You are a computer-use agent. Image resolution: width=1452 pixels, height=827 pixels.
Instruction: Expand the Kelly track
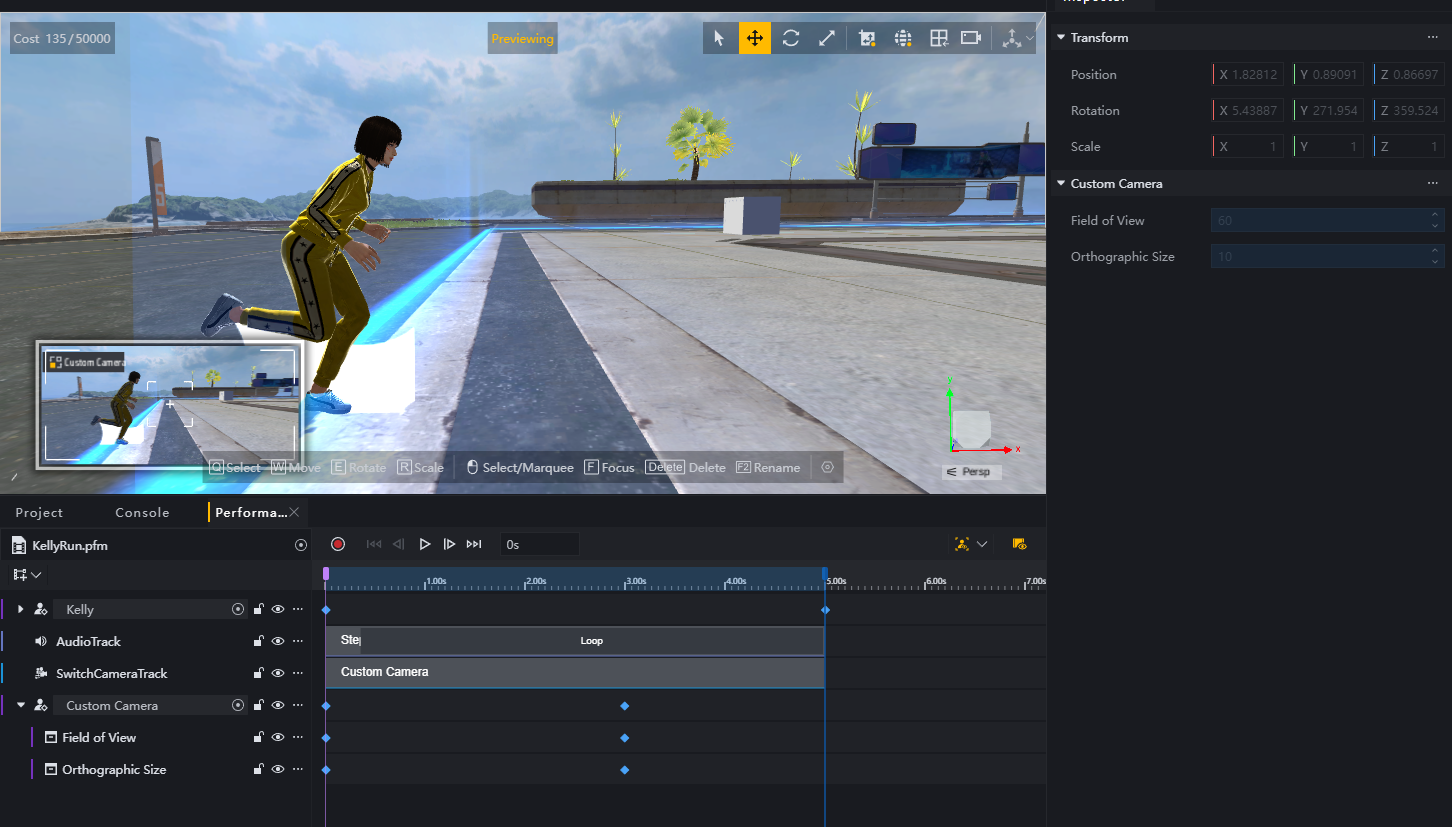click(x=20, y=609)
